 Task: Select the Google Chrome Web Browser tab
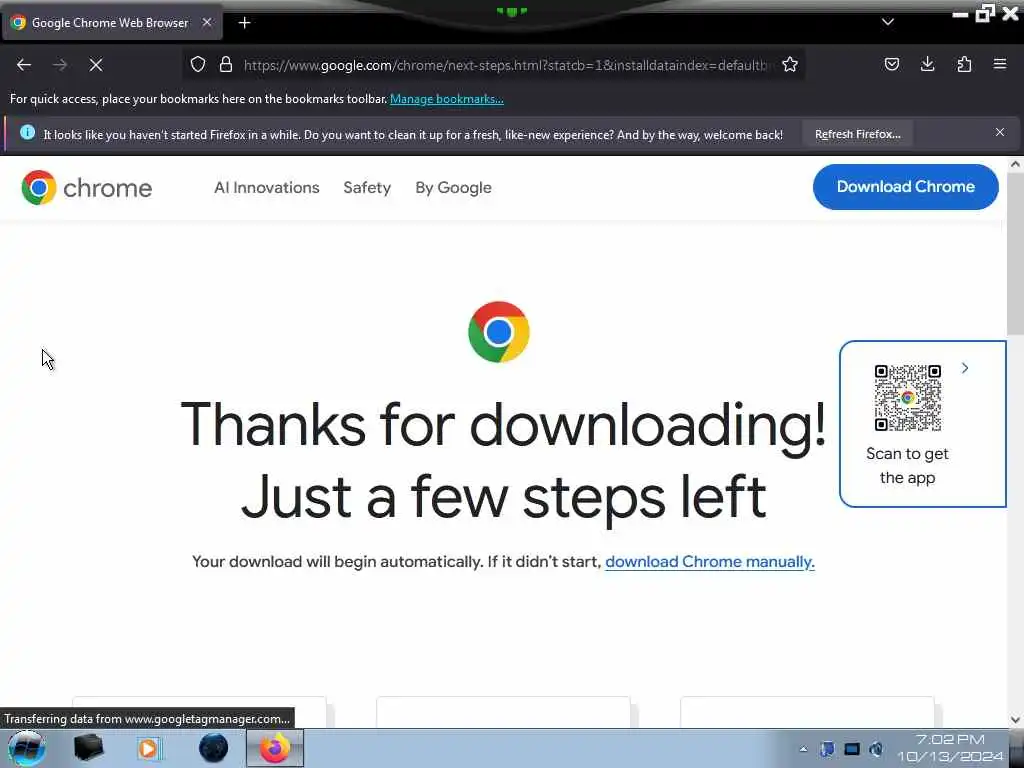coord(110,23)
